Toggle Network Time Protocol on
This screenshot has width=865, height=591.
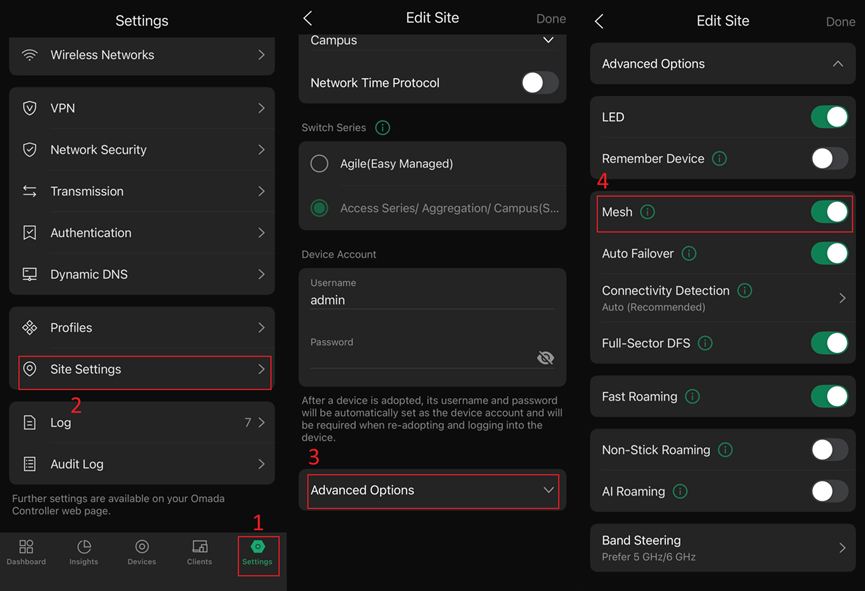pyautogui.click(x=538, y=84)
